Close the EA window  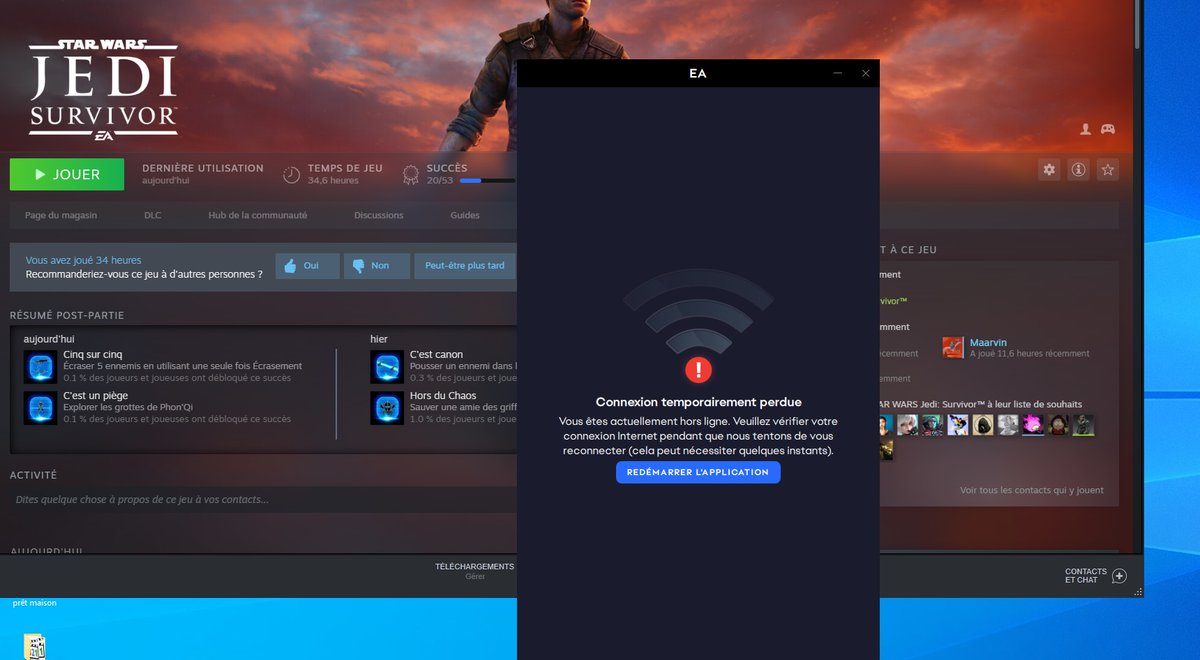click(865, 73)
